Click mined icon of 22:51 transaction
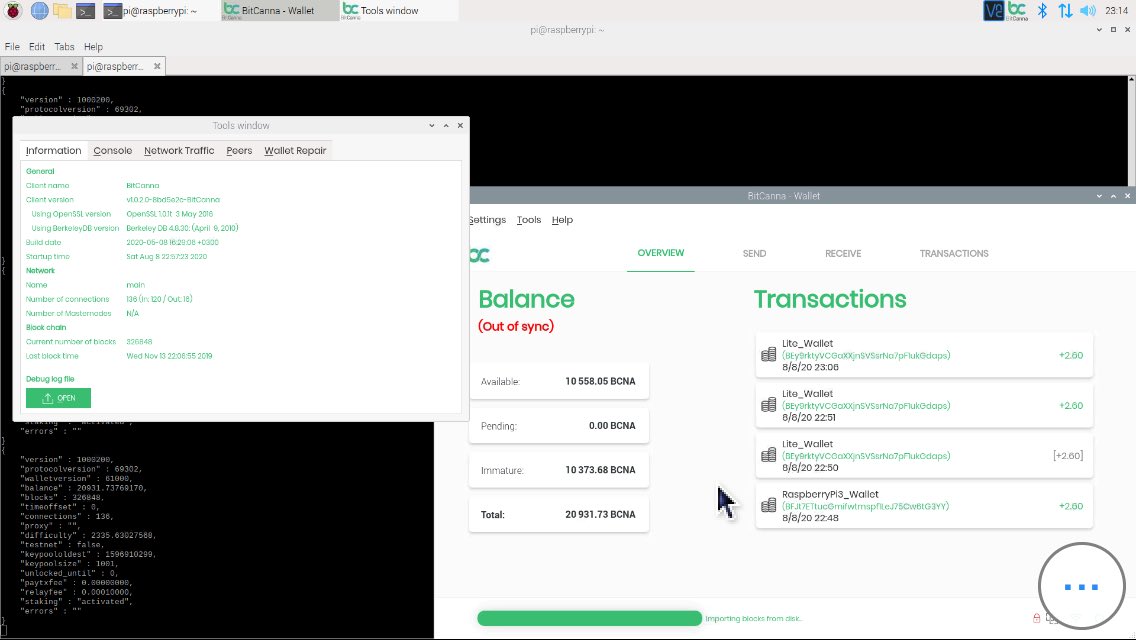Viewport: 1136px width, 640px height. coord(769,404)
